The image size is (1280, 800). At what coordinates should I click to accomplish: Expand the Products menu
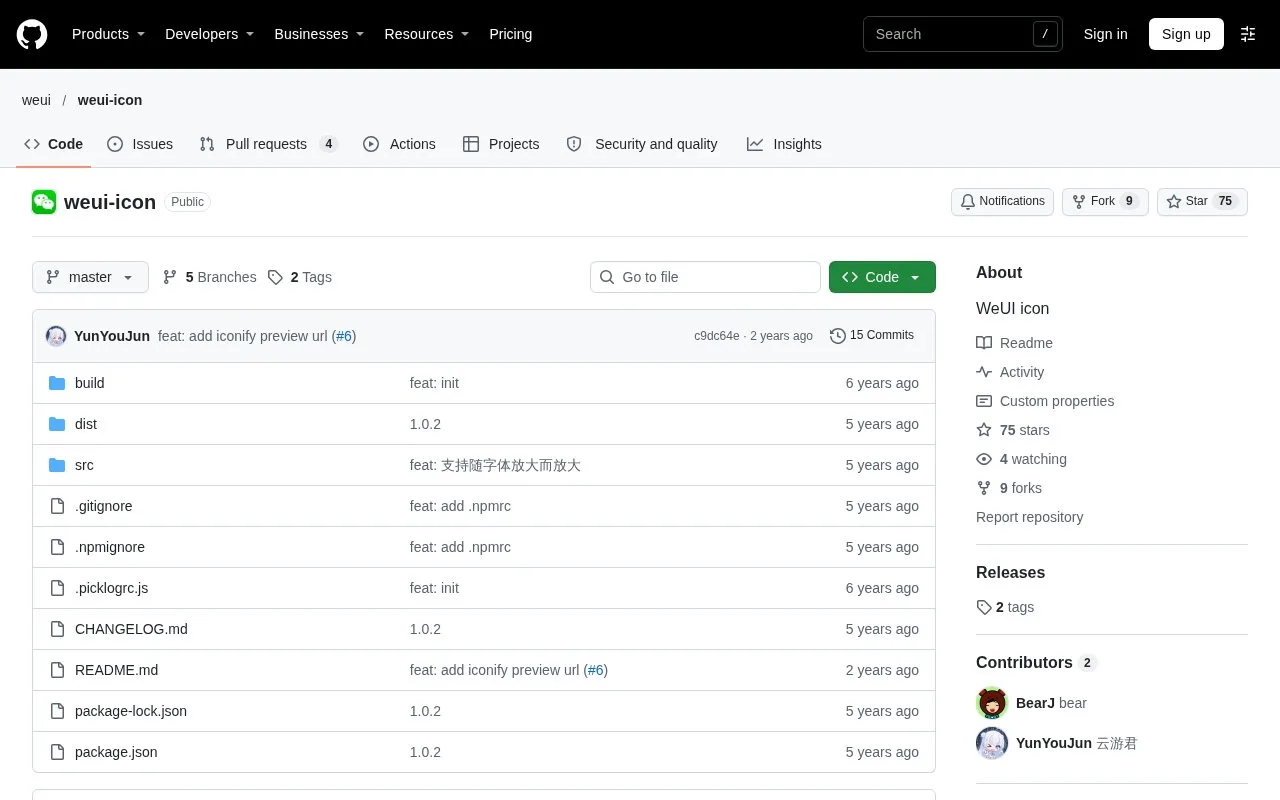click(x=108, y=34)
